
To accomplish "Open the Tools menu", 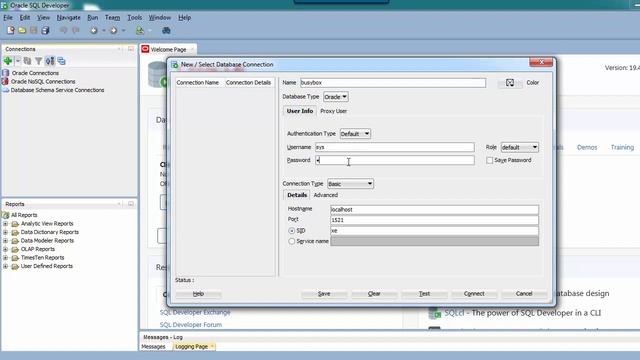I will click(x=134, y=18).
